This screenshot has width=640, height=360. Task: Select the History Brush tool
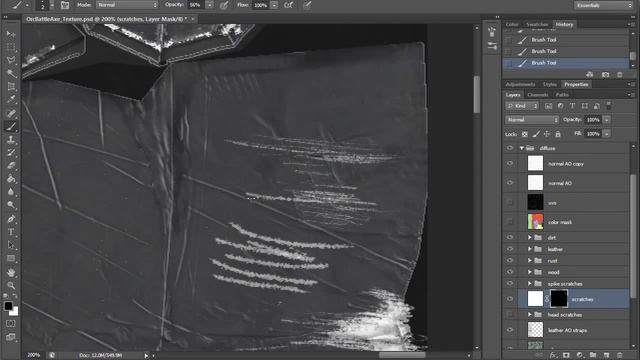click(x=11, y=153)
